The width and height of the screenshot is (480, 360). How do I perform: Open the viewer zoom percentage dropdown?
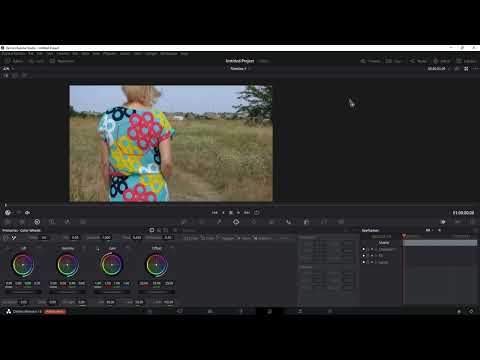pos(8,68)
